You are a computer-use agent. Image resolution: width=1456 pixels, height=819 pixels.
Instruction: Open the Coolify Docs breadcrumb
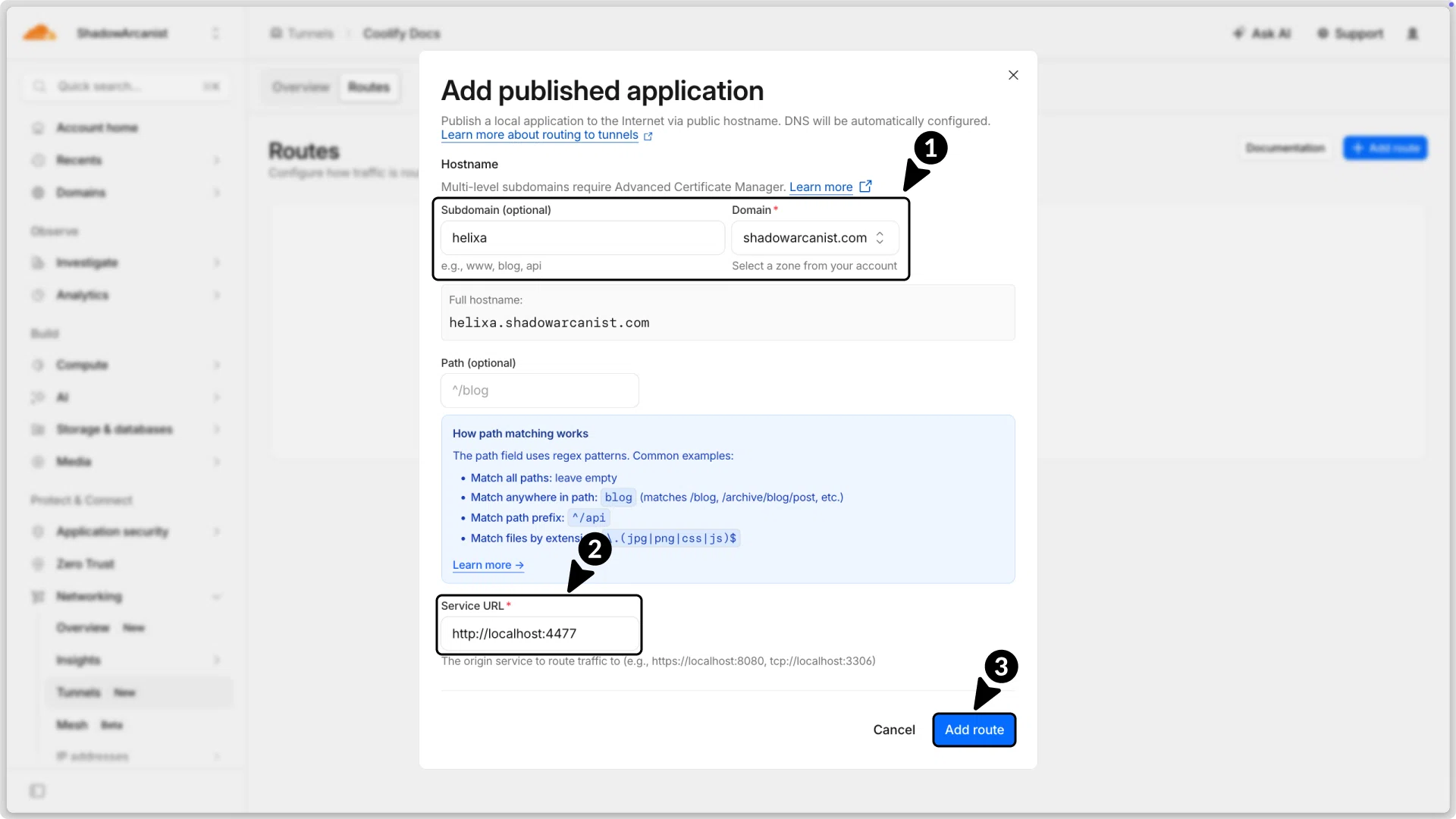pos(401,33)
